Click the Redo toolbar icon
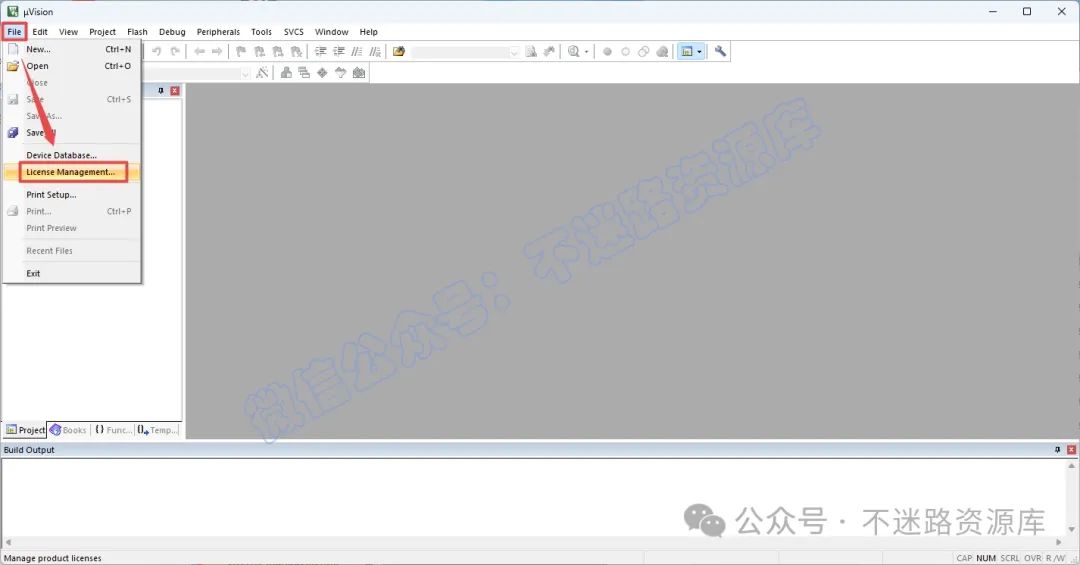 coord(175,52)
